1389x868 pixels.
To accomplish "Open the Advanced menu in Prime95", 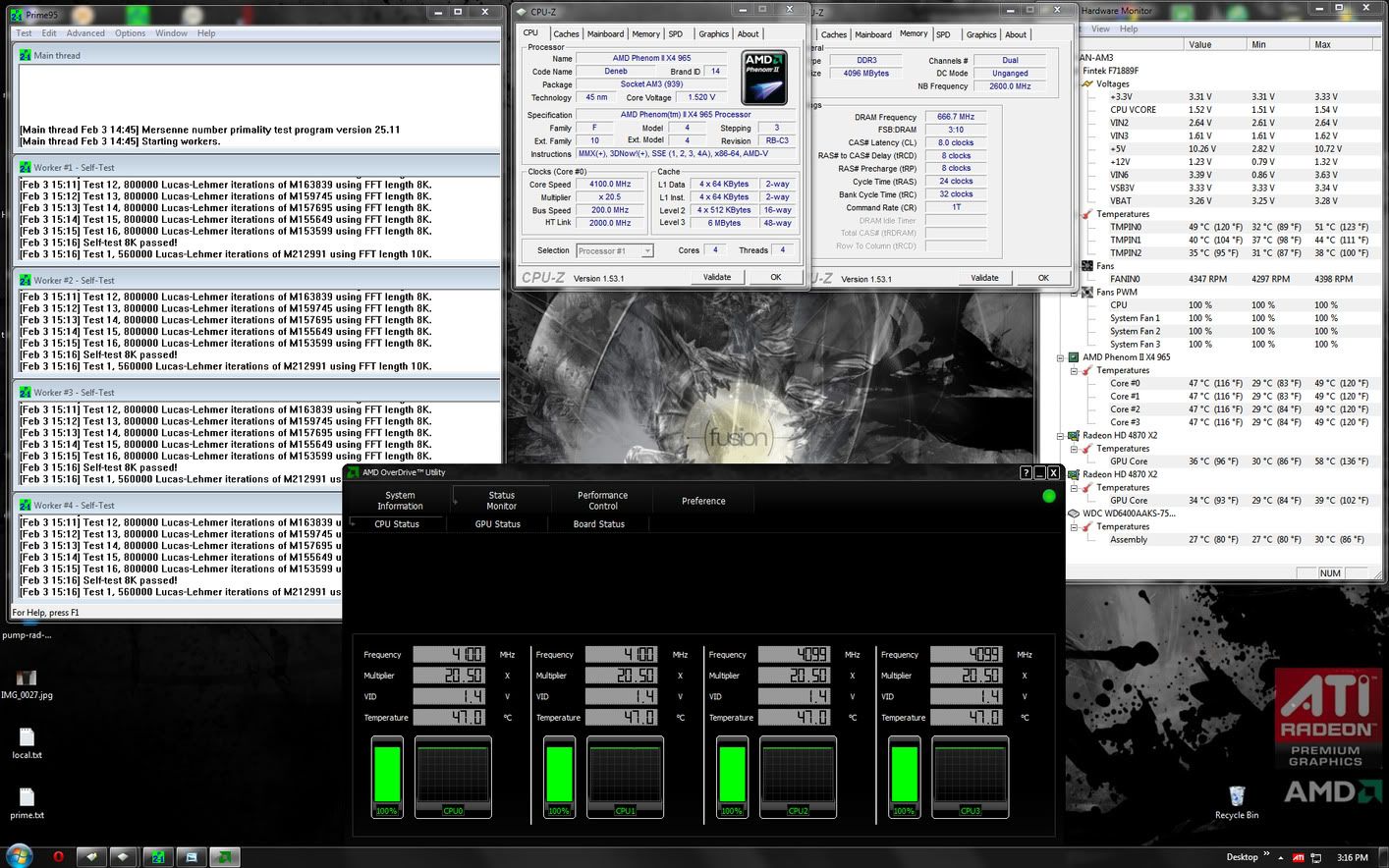I will pyautogui.click(x=85, y=33).
